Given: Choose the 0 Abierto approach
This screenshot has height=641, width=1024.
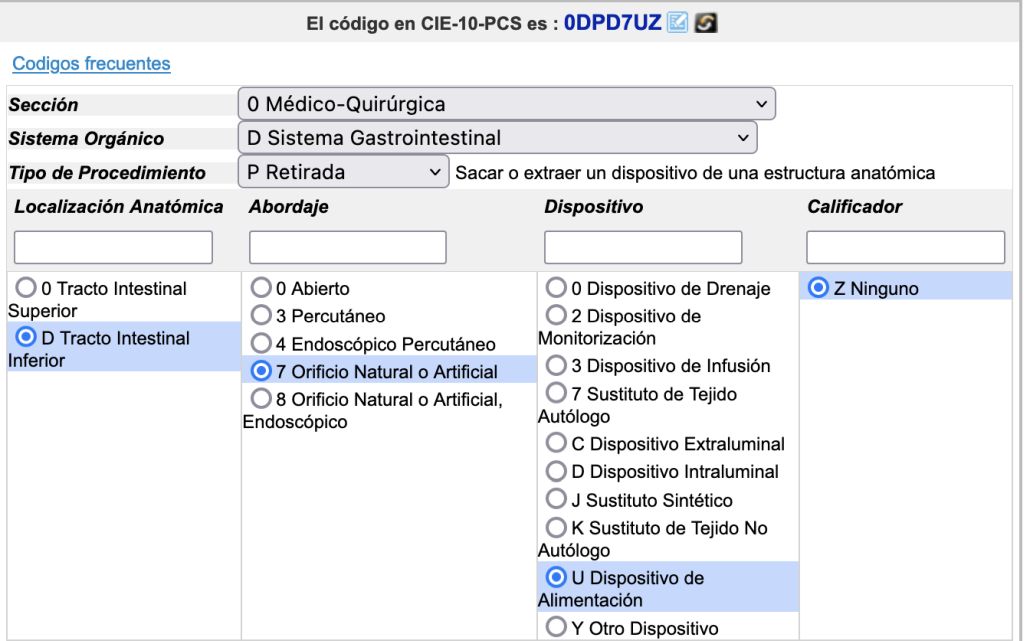Looking at the screenshot, I should pos(262,289).
